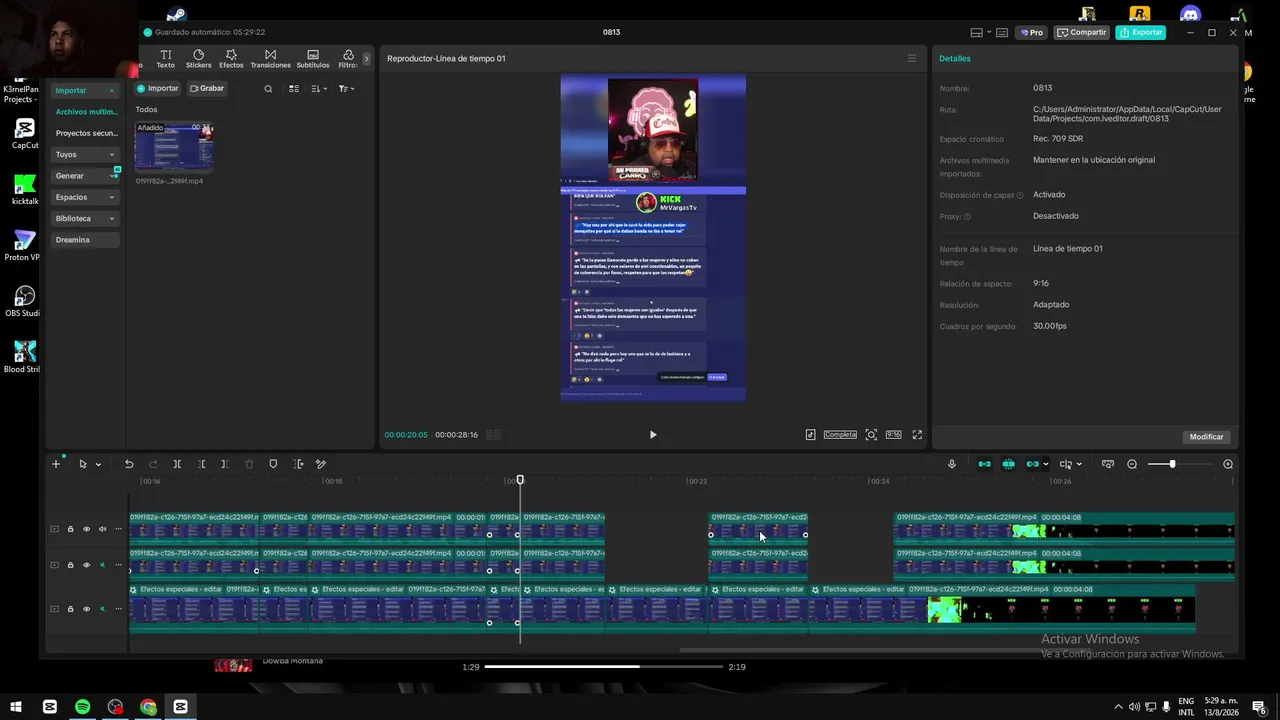Open the Efectos panel
This screenshot has height=720, width=1280.
[x=231, y=59]
